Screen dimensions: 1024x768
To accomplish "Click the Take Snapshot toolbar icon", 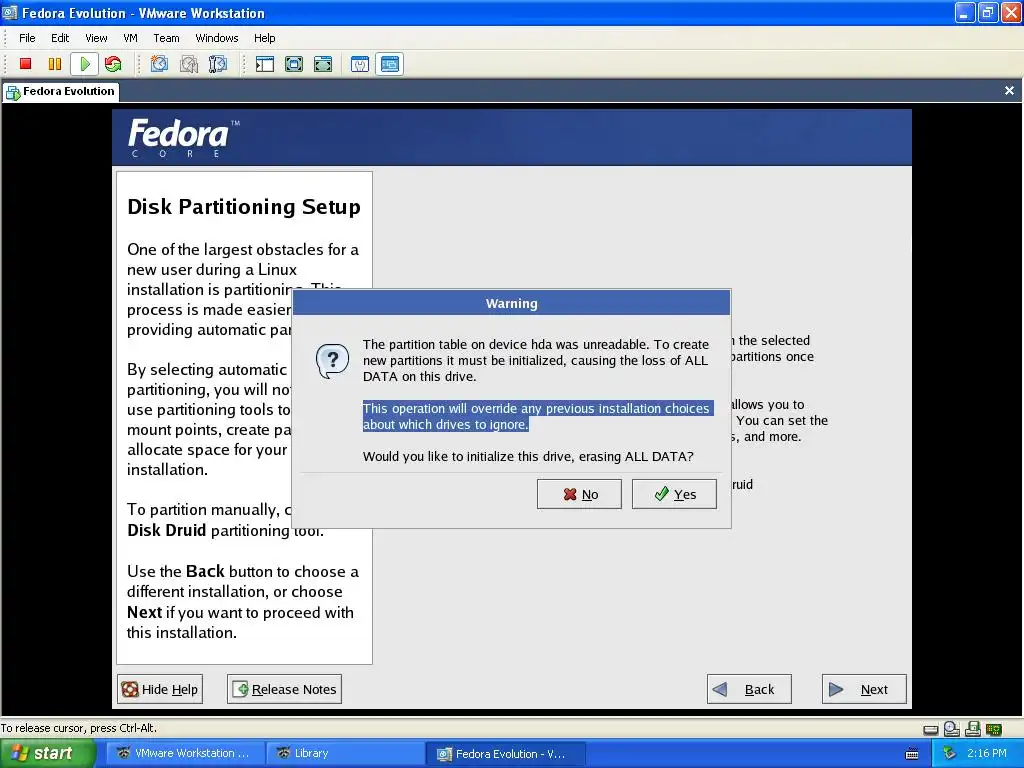I will [x=159, y=64].
